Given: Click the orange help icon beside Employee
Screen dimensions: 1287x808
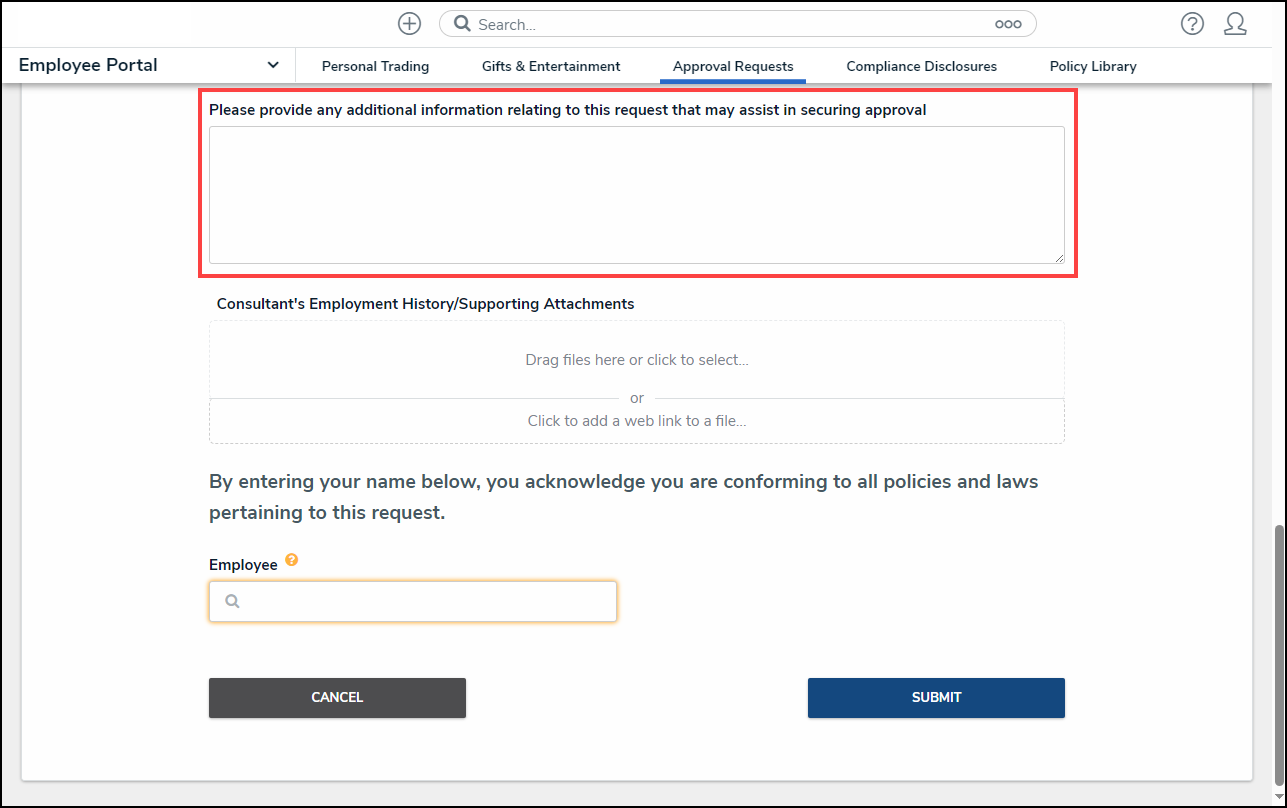Looking at the screenshot, I should point(292,560).
